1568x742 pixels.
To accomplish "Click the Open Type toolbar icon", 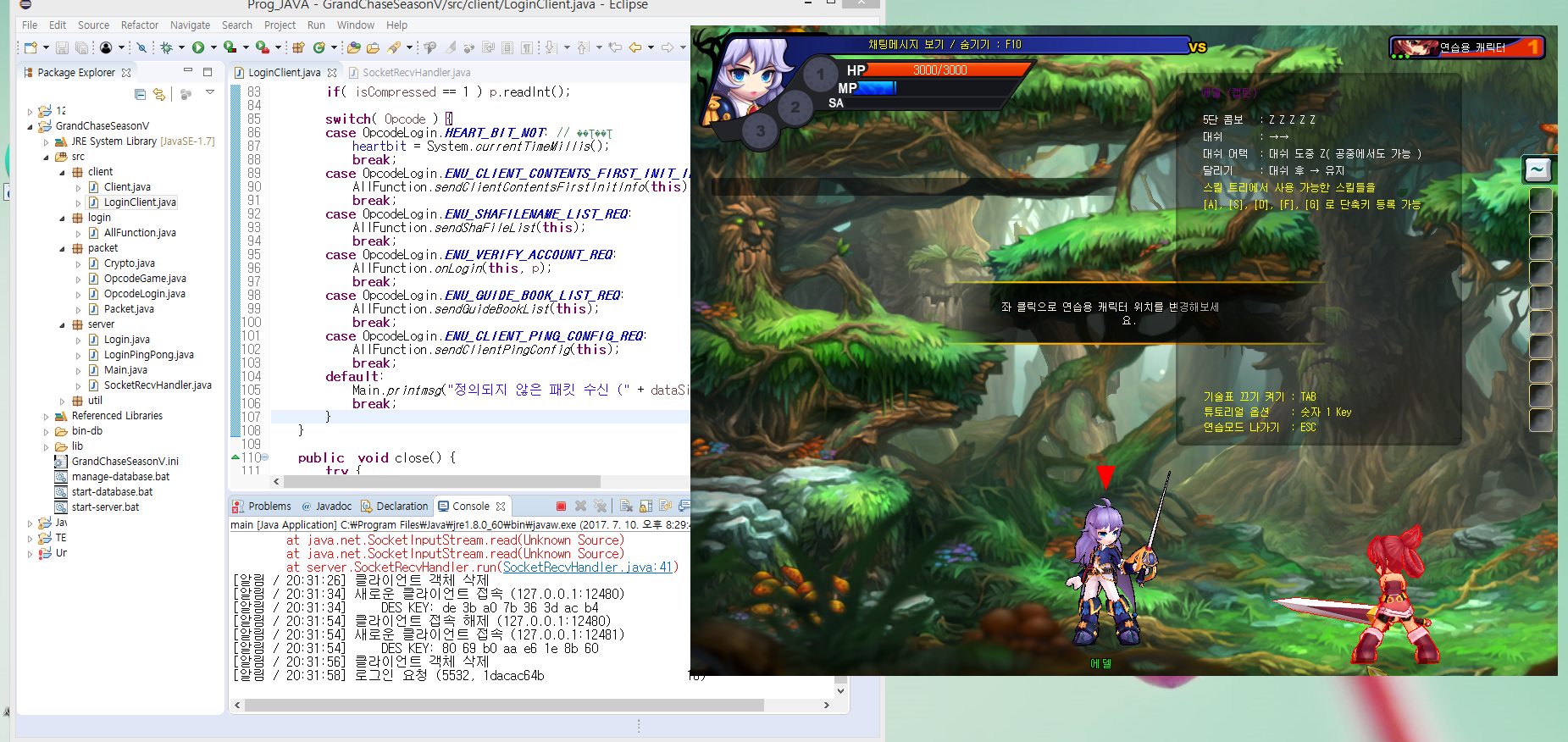I will click(354, 47).
